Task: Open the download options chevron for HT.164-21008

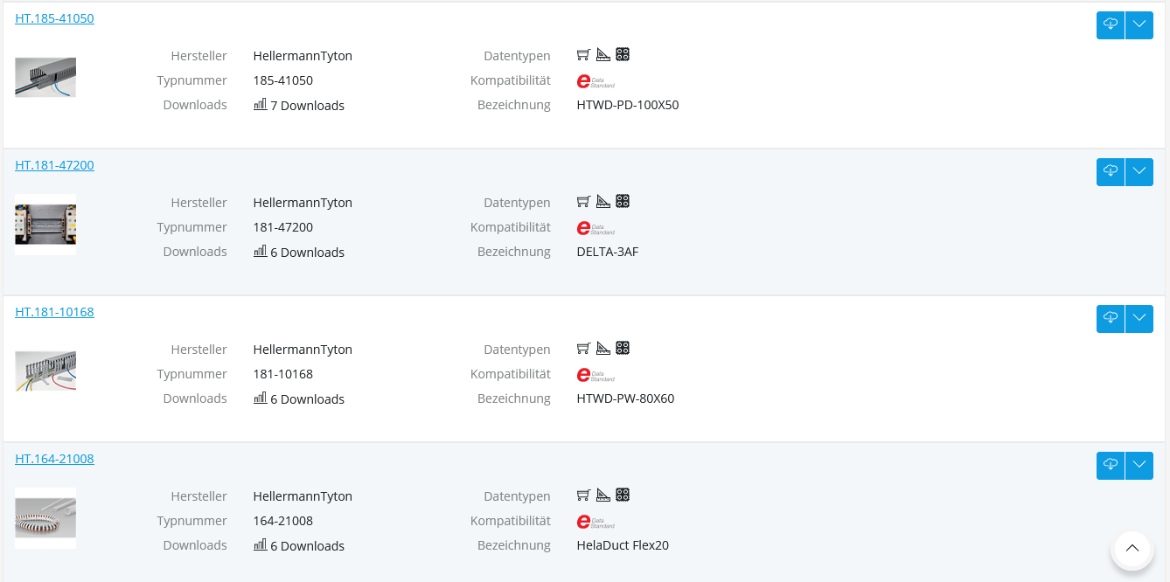Action: pos(1139,466)
